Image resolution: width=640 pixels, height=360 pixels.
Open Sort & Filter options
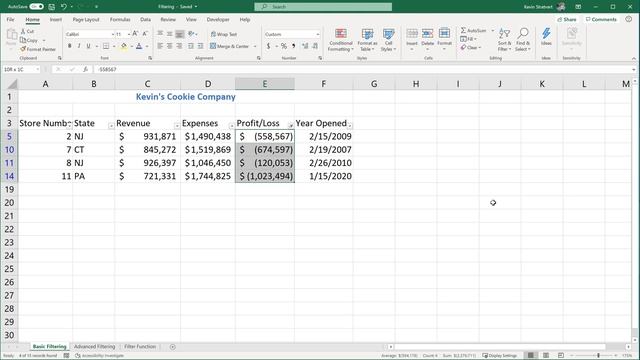[x=504, y=40]
